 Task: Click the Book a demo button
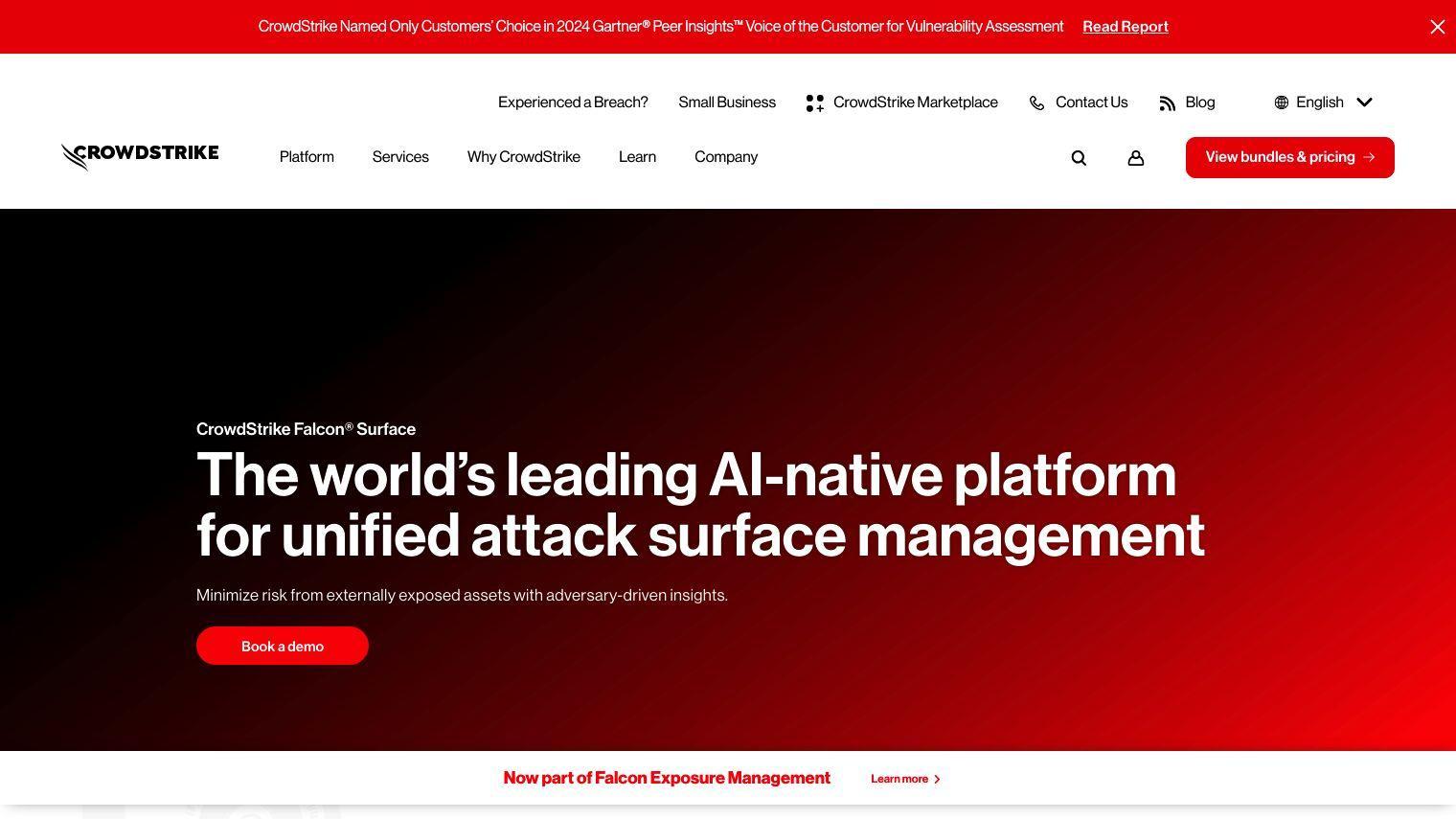tap(283, 646)
